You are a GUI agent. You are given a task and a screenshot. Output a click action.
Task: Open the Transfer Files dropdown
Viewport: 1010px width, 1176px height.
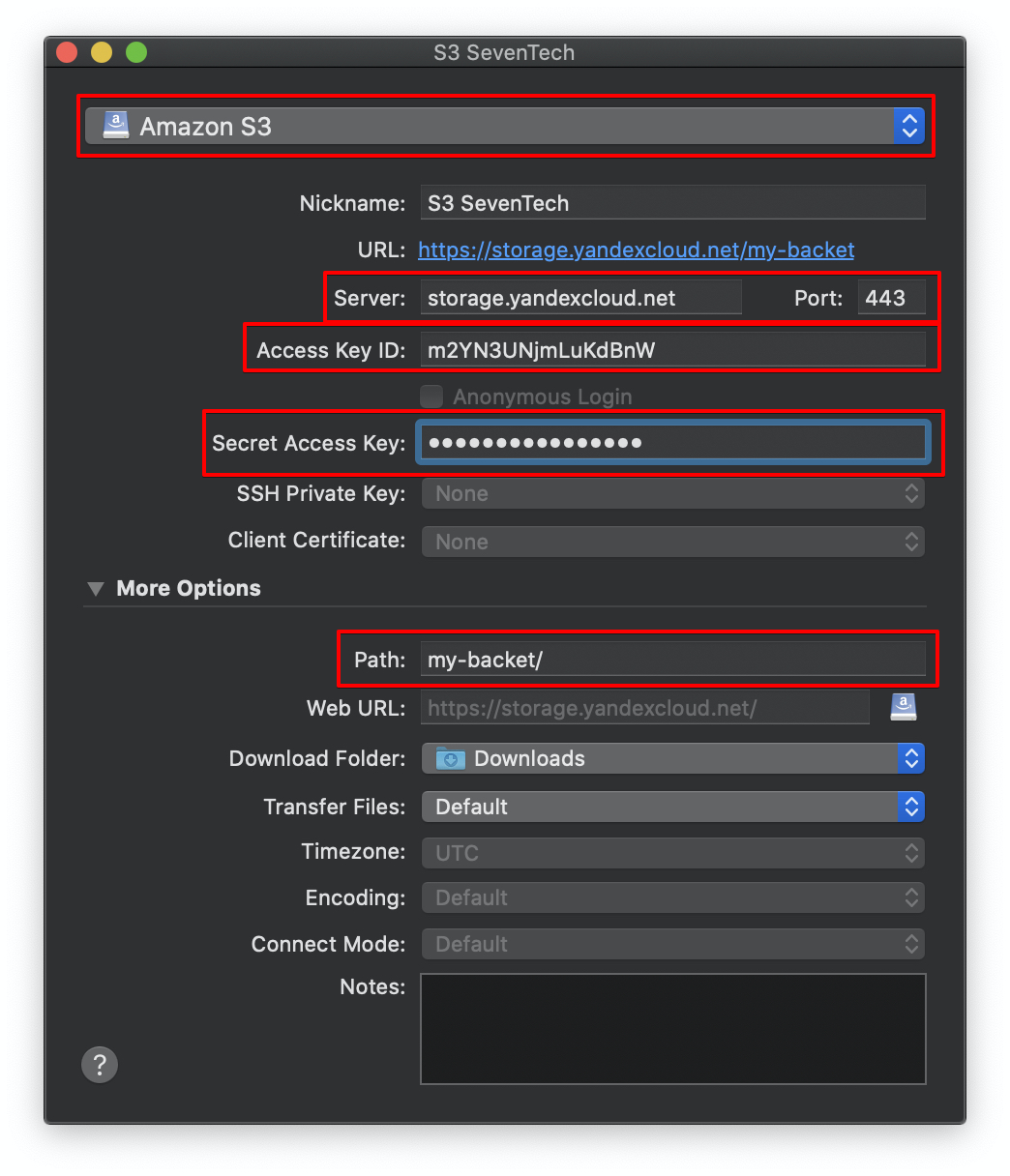673,807
